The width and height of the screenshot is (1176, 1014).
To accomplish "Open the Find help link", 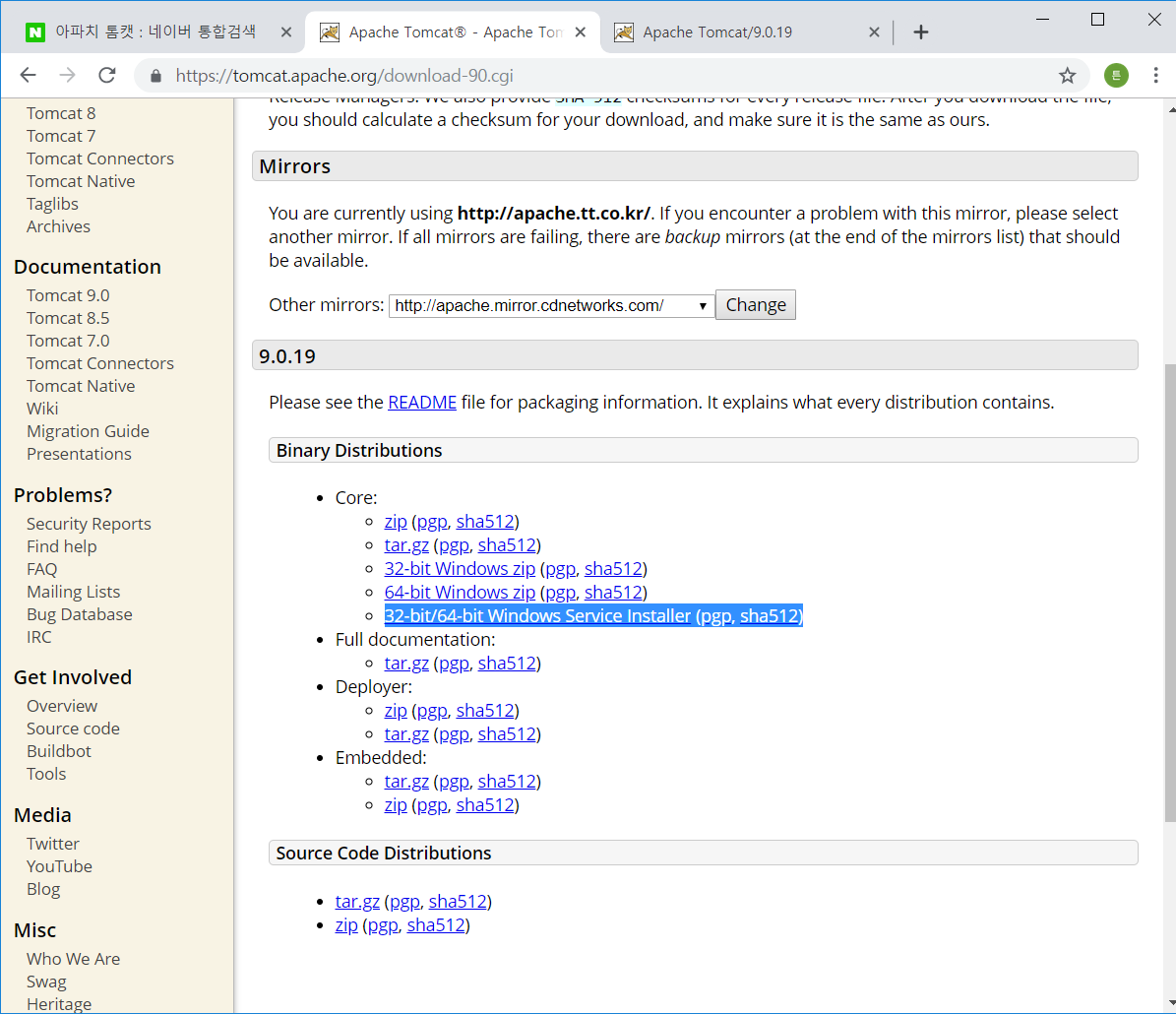I will (61, 546).
